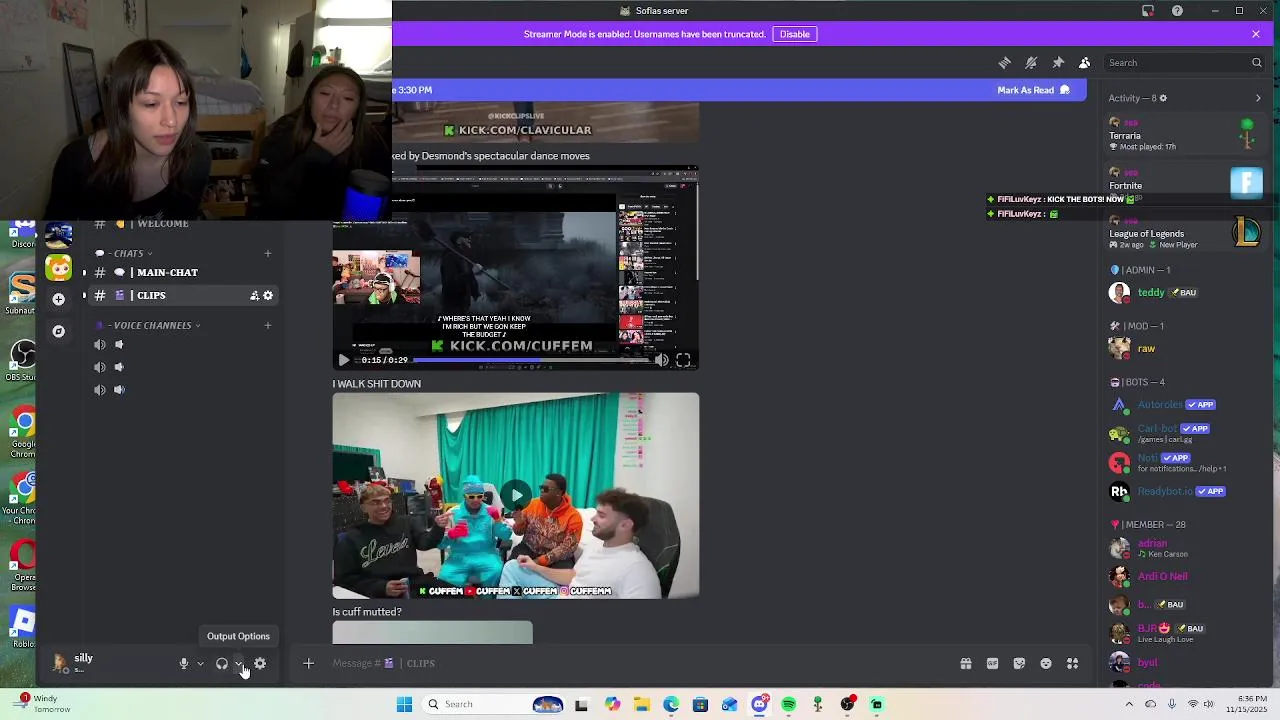Image resolution: width=1280 pixels, height=720 pixels.
Task: Collapse the VOICE CHANNELS category
Action: click(x=150, y=326)
